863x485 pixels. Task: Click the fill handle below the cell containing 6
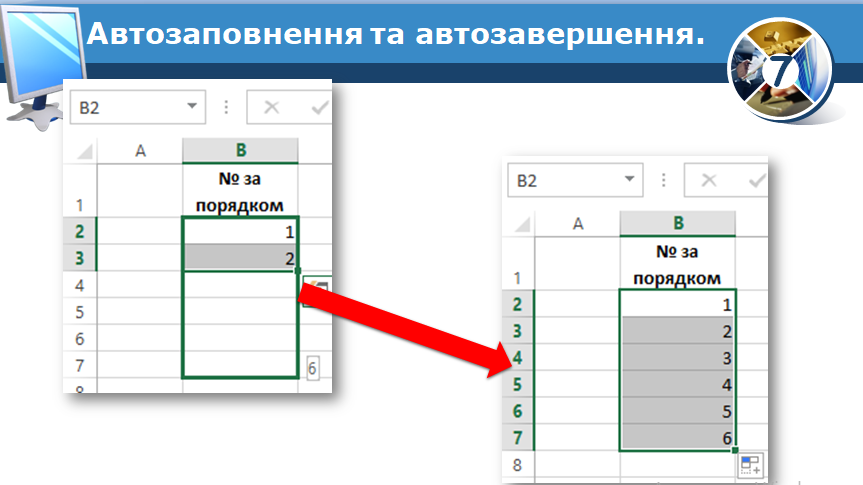(735, 450)
